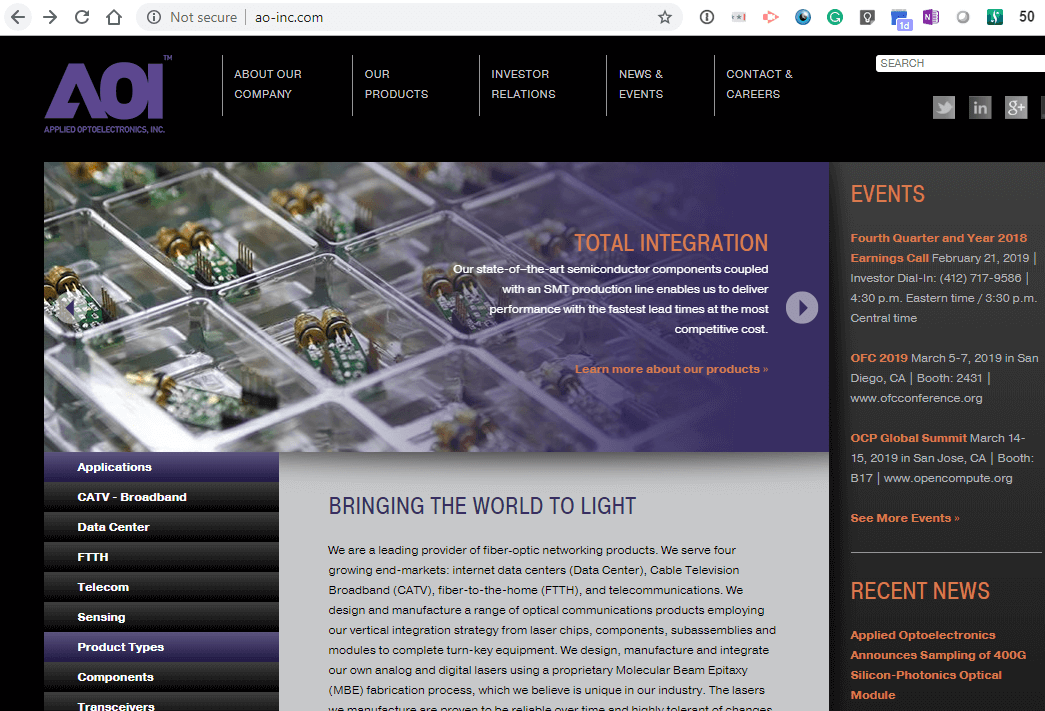Click the Grammarly extension icon
The image size is (1045, 711).
point(834,17)
